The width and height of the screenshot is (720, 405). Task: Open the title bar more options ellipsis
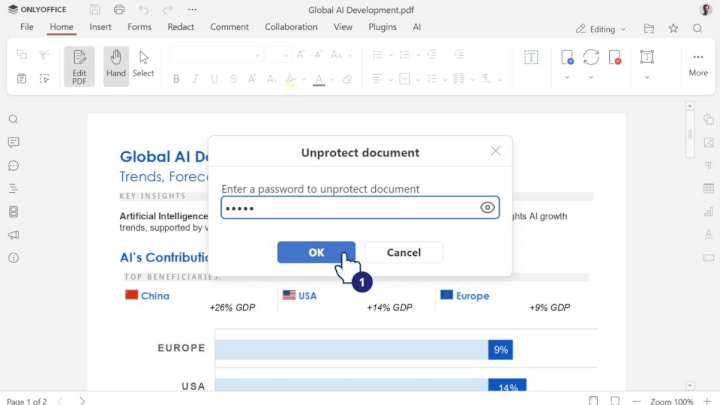(x=192, y=10)
